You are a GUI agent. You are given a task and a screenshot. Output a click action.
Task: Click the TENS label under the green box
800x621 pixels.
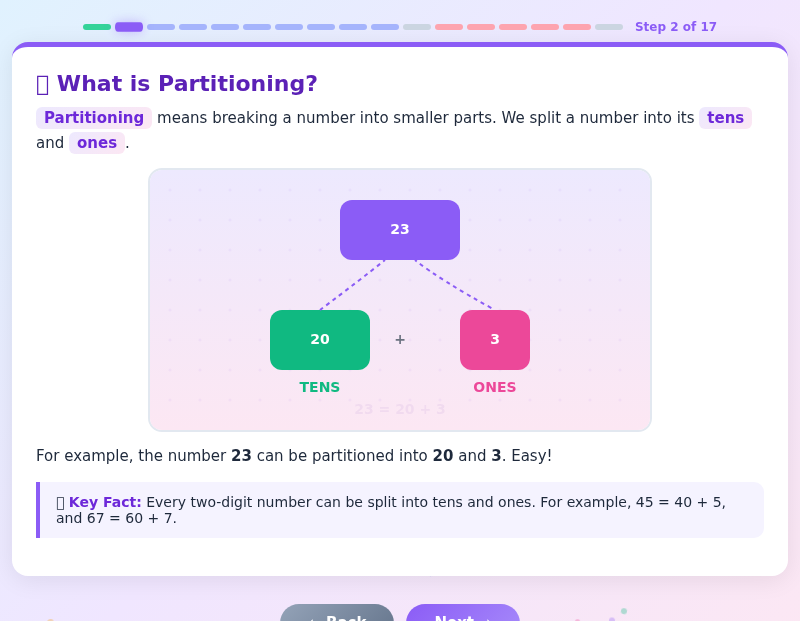319,387
